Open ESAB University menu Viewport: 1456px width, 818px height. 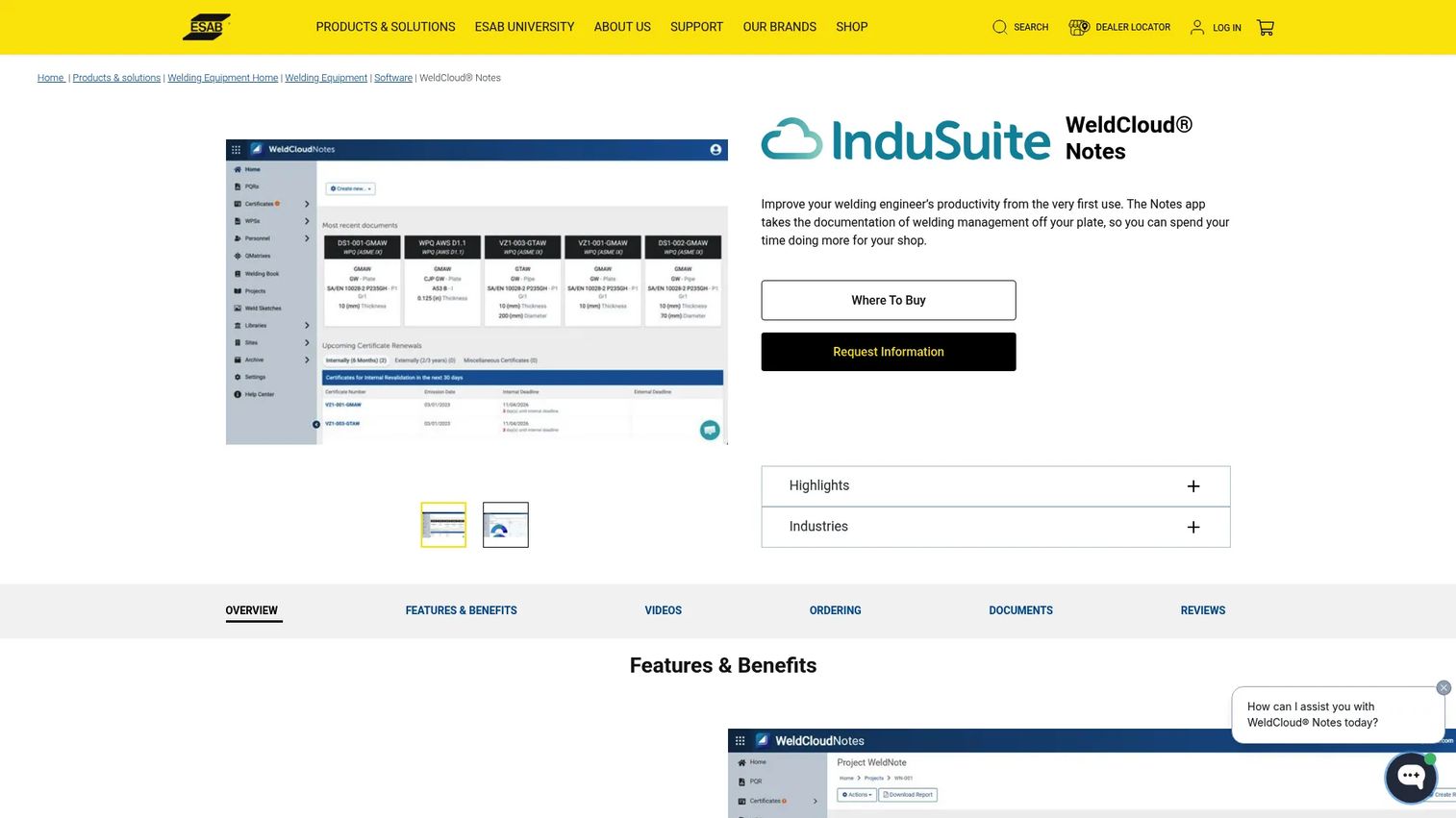(524, 27)
